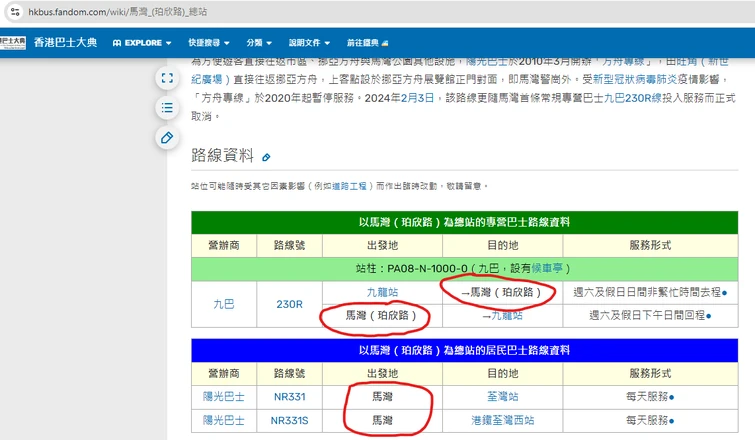The height and width of the screenshot is (440, 755).
Task: Click the fullscreen expand icon
Action: [167, 78]
